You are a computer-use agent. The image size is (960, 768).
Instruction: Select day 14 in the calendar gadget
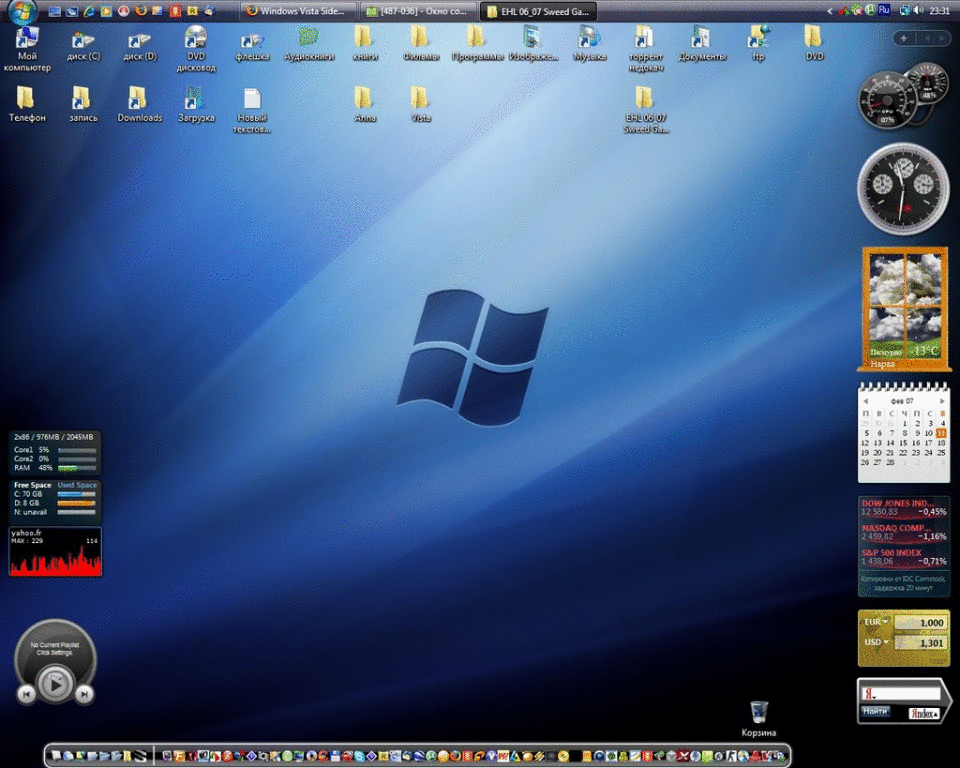(x=891, y=443)
